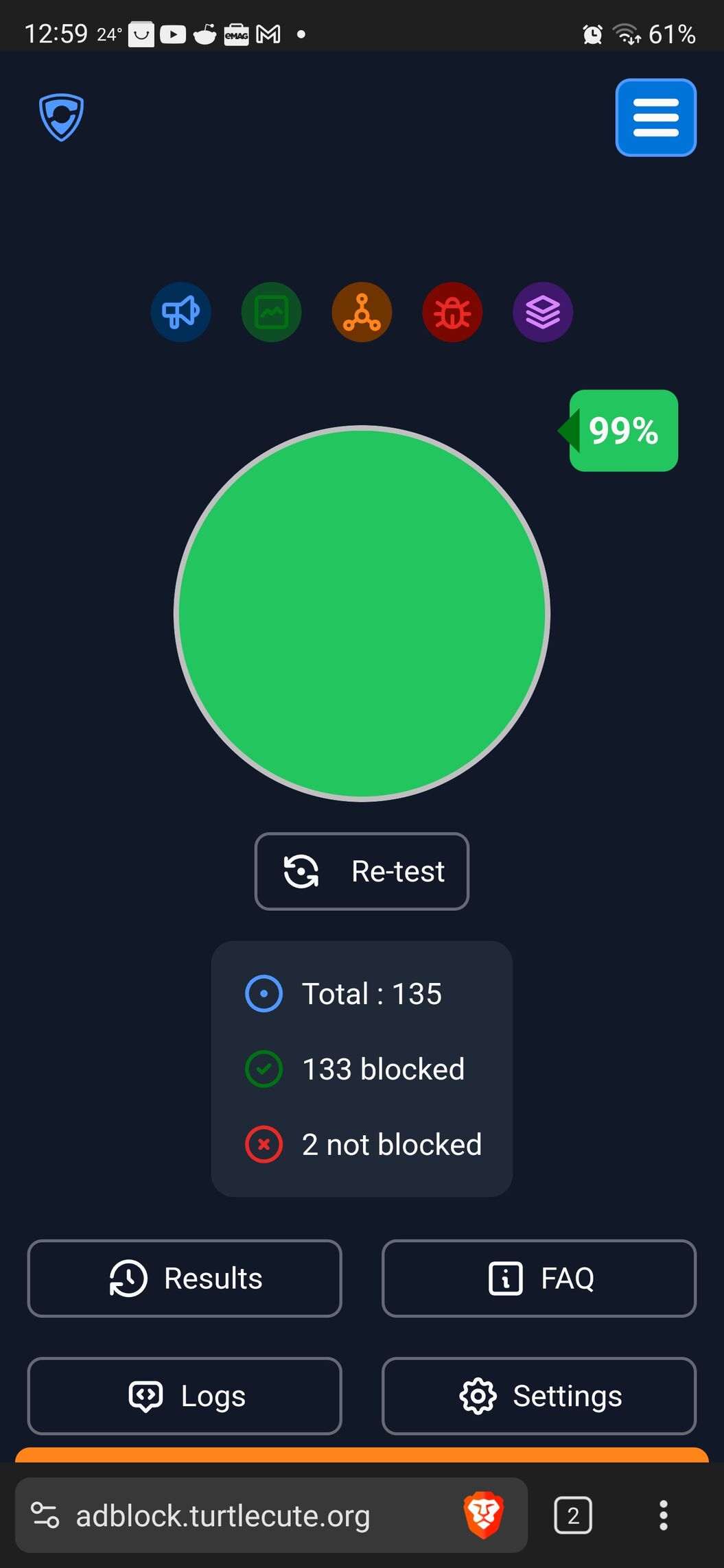Screen dimensions: 724x1568
Task: Select the purple layers category icon
Action: 543,312
